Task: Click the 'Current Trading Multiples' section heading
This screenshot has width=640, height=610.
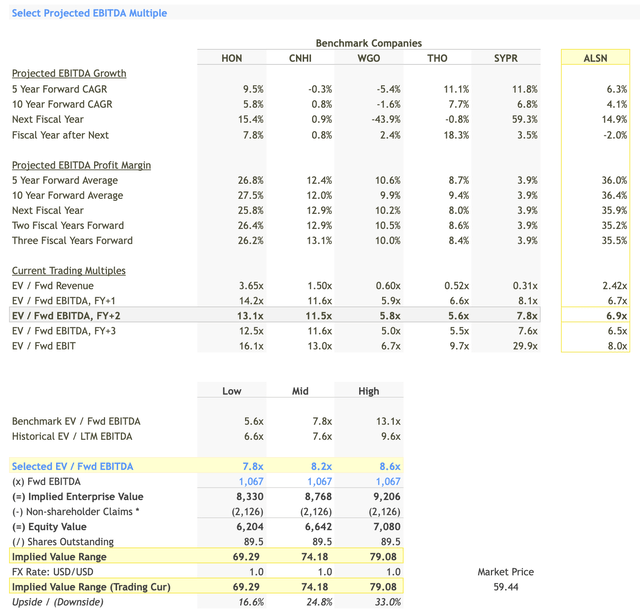Action: tap(69, 271)
